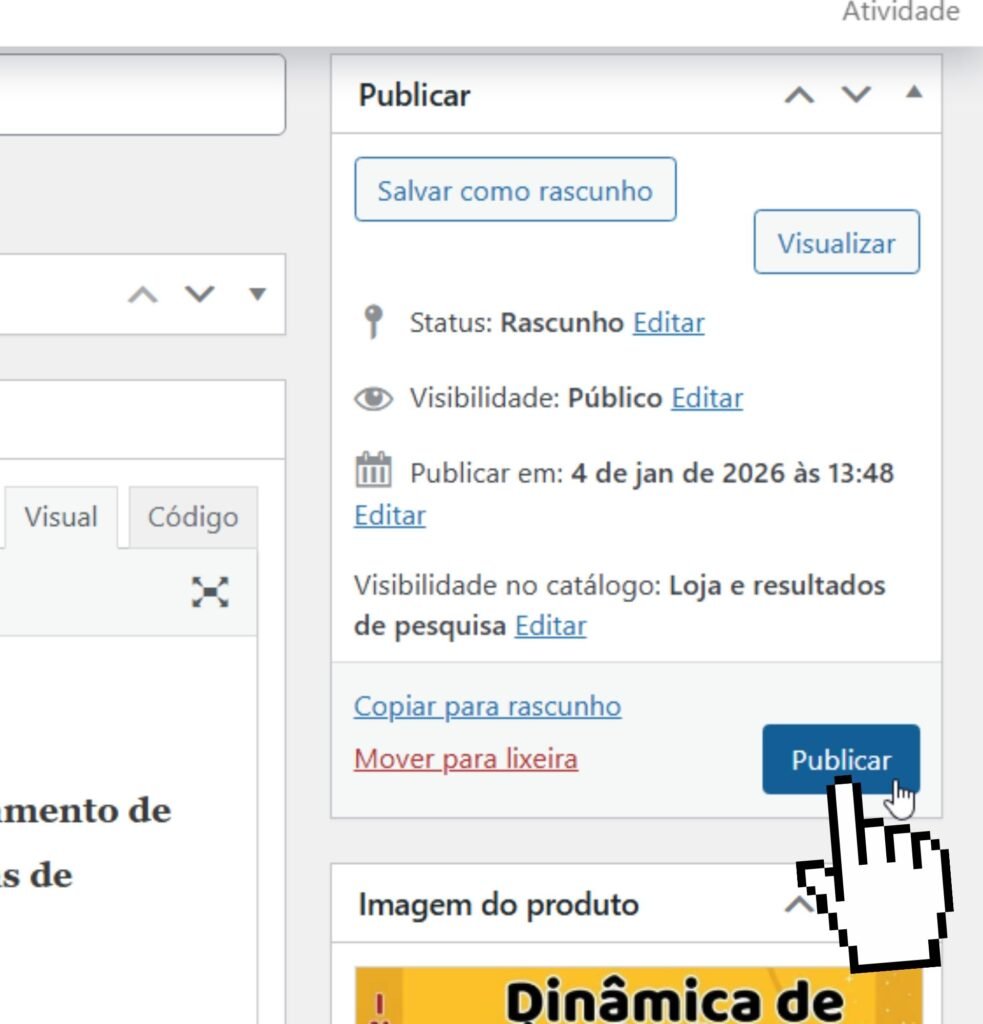Edit the Público visibility setting
The image size is (983, 1024).
click(x=706, y=398)
